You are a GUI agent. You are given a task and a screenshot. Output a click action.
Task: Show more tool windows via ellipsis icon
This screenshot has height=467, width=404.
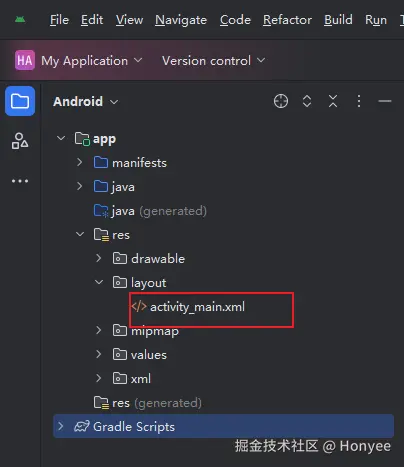(20, 181)
